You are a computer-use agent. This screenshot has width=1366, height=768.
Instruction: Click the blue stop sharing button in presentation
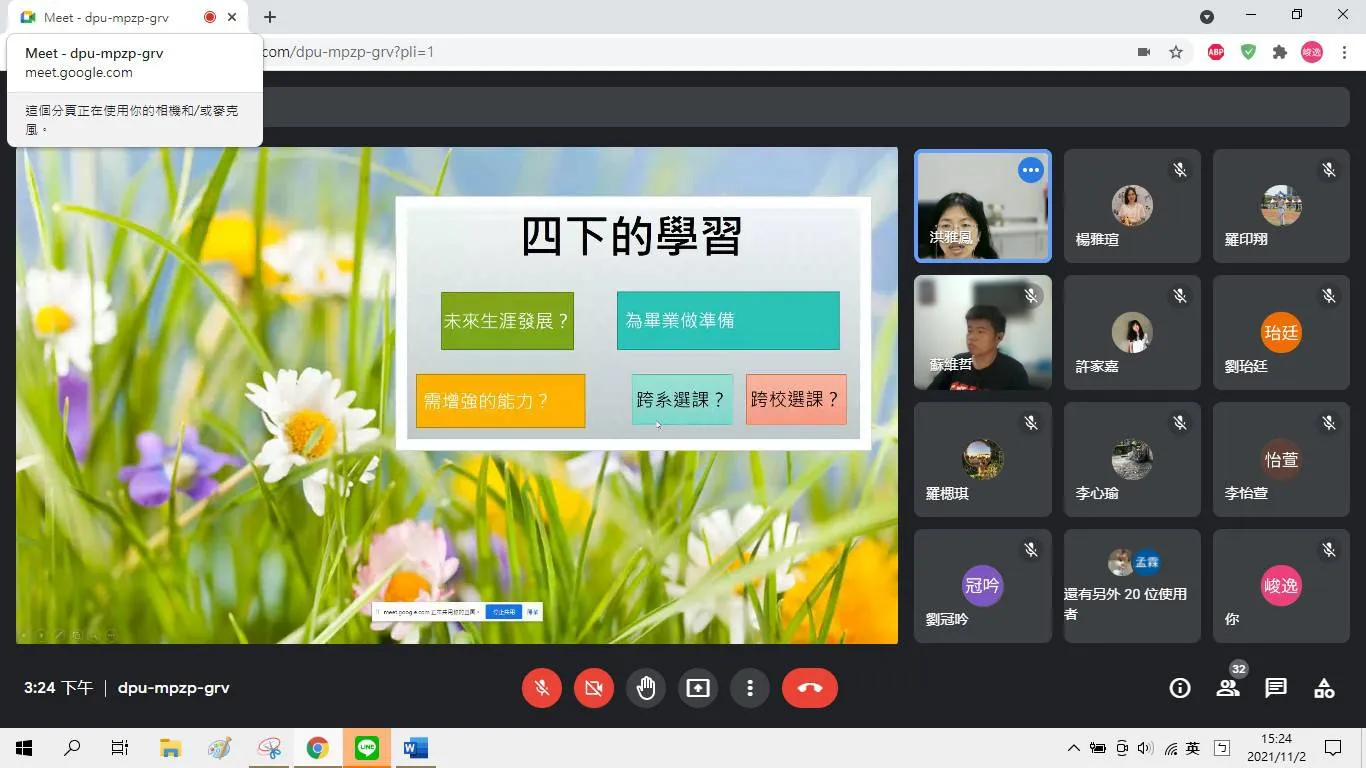[503, 611]
